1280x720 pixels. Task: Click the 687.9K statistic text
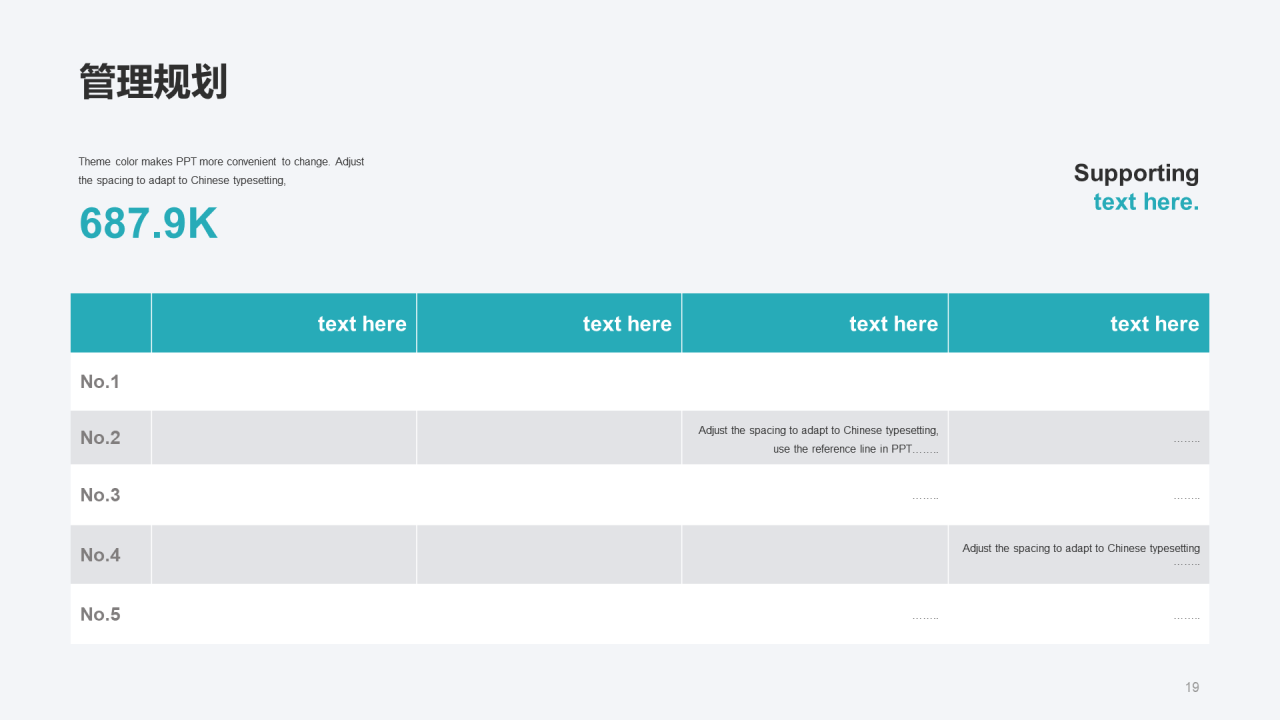(148, 224)
